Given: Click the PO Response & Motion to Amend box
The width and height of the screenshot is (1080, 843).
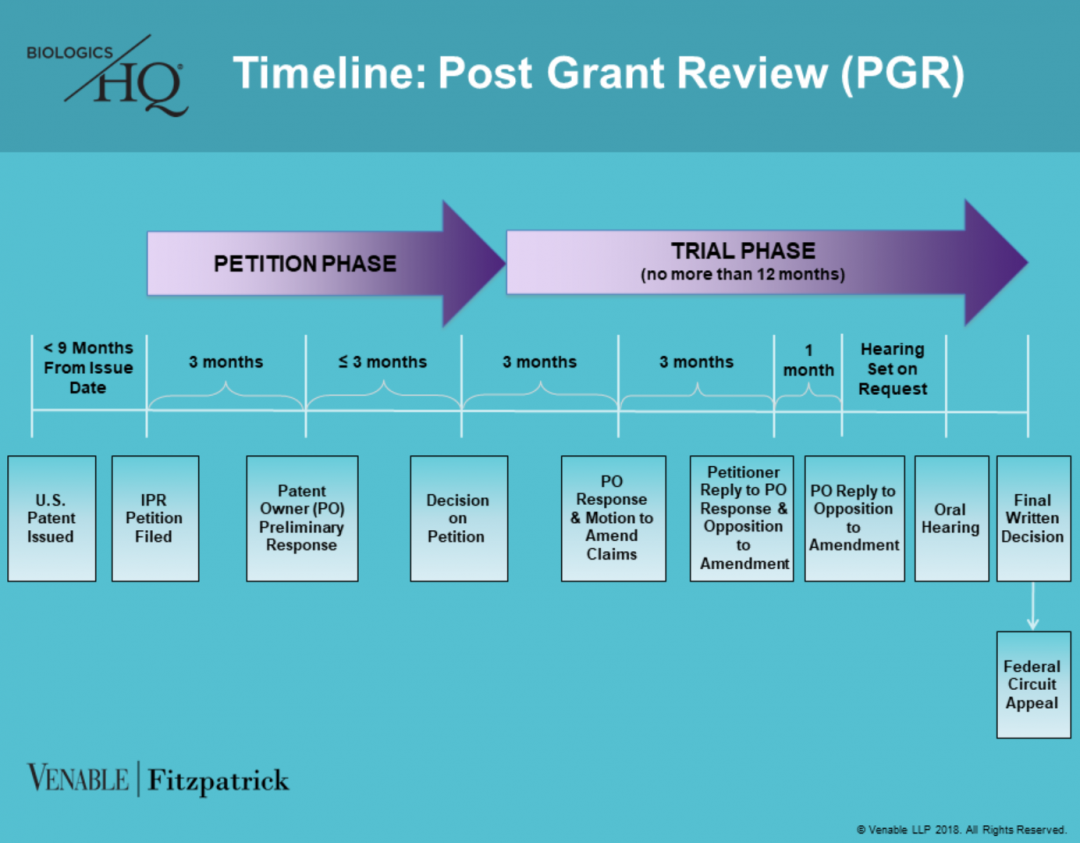Looking at the screenshot, I should tap(612, 517).
